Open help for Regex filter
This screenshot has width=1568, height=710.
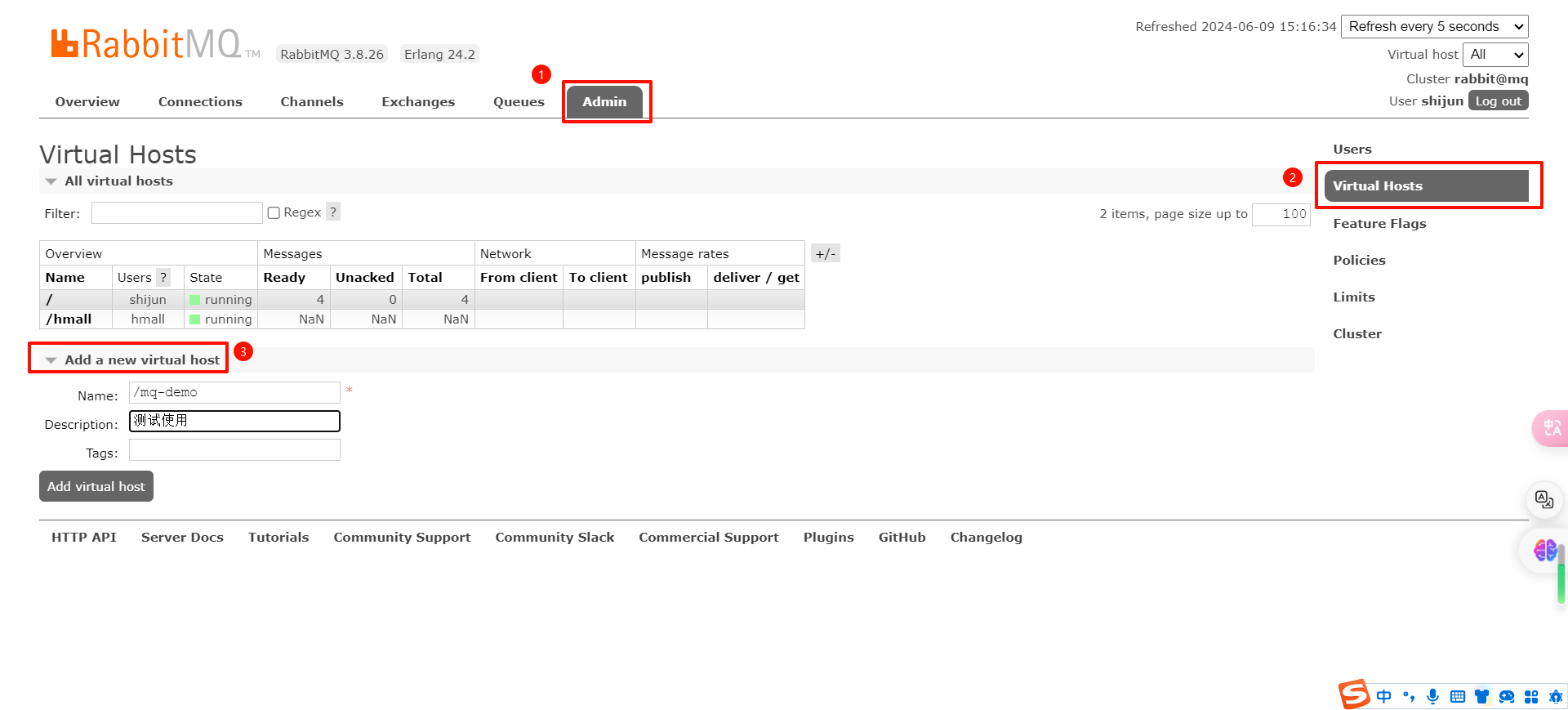[x=333, y=212]
